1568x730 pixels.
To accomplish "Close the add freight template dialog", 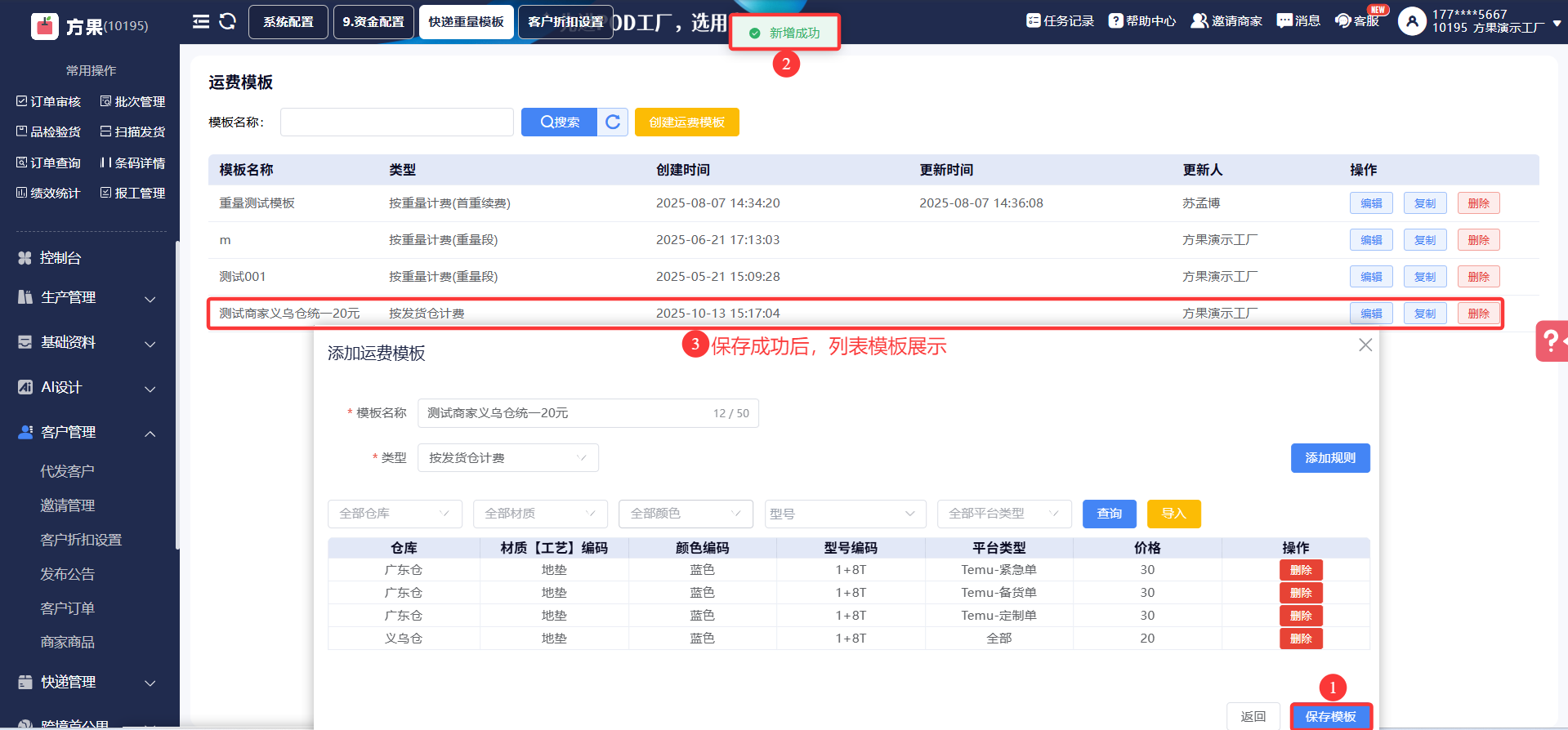I will point(1365,345).
